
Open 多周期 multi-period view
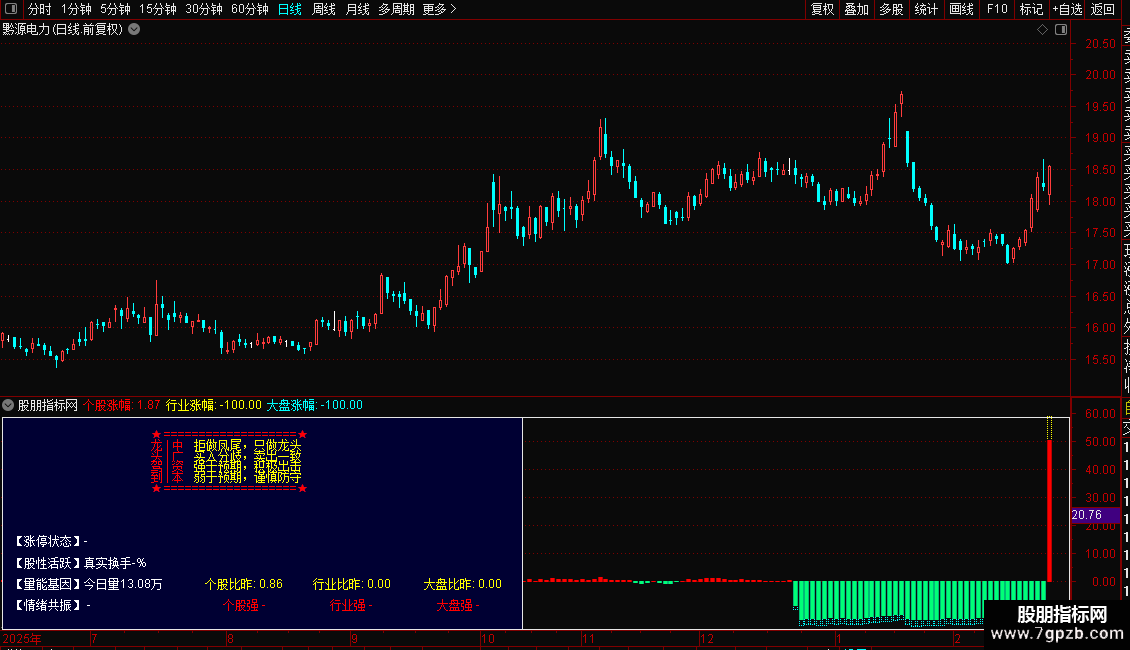point(396,9)
